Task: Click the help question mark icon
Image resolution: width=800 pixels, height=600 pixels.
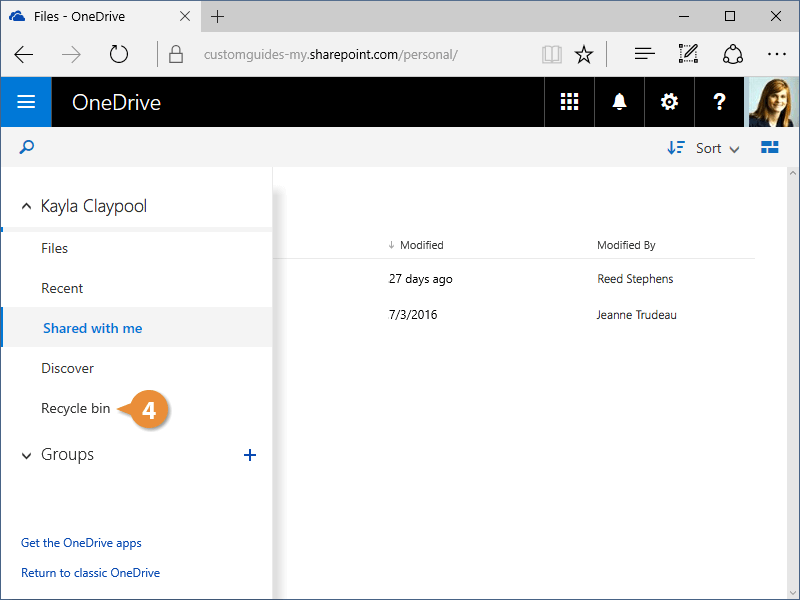Action: pos(718,102)
